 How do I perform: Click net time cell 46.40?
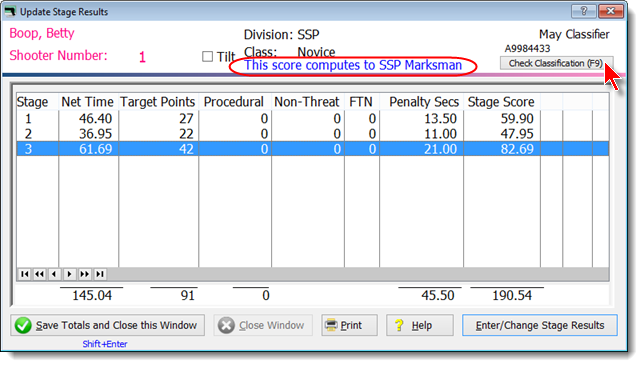pyautogui.click(x=96, y=119)
